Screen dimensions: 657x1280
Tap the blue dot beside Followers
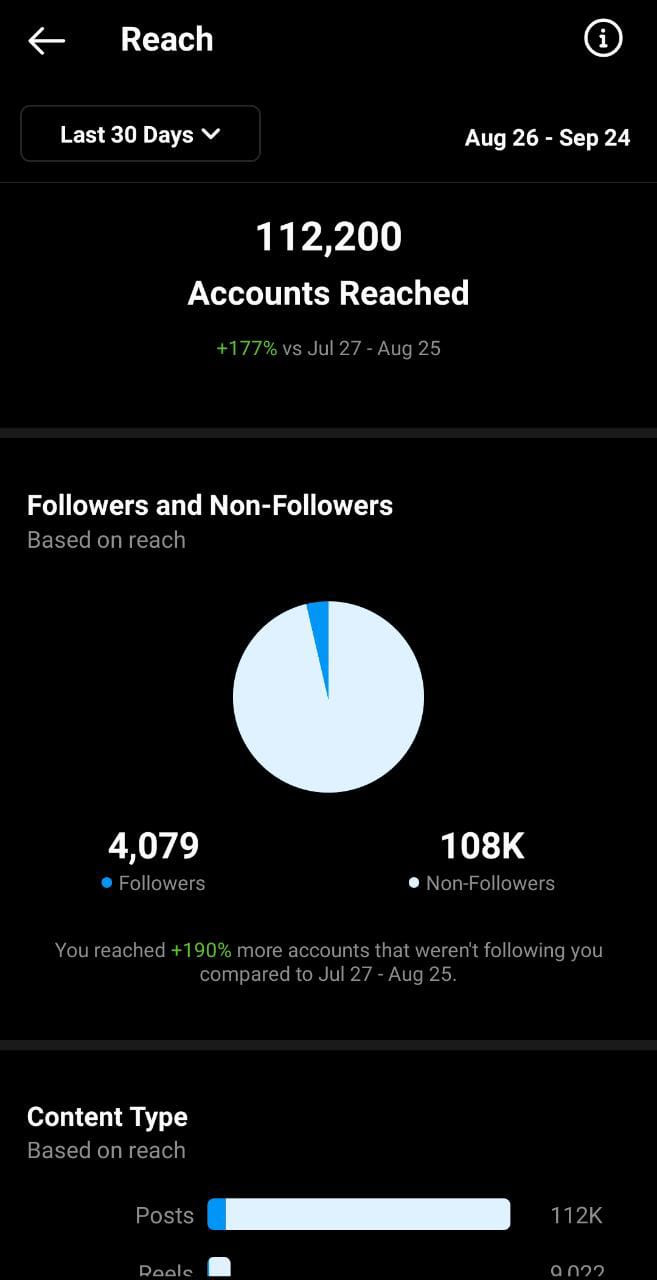pyautogui.click(x=107, y=883)
